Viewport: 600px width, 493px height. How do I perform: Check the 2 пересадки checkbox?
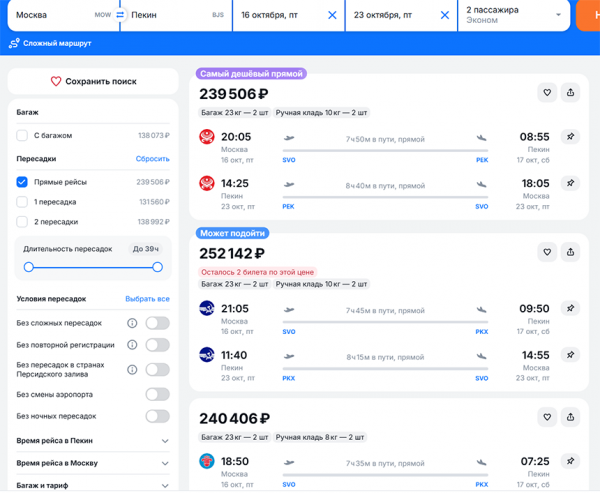tap(22, 222)
